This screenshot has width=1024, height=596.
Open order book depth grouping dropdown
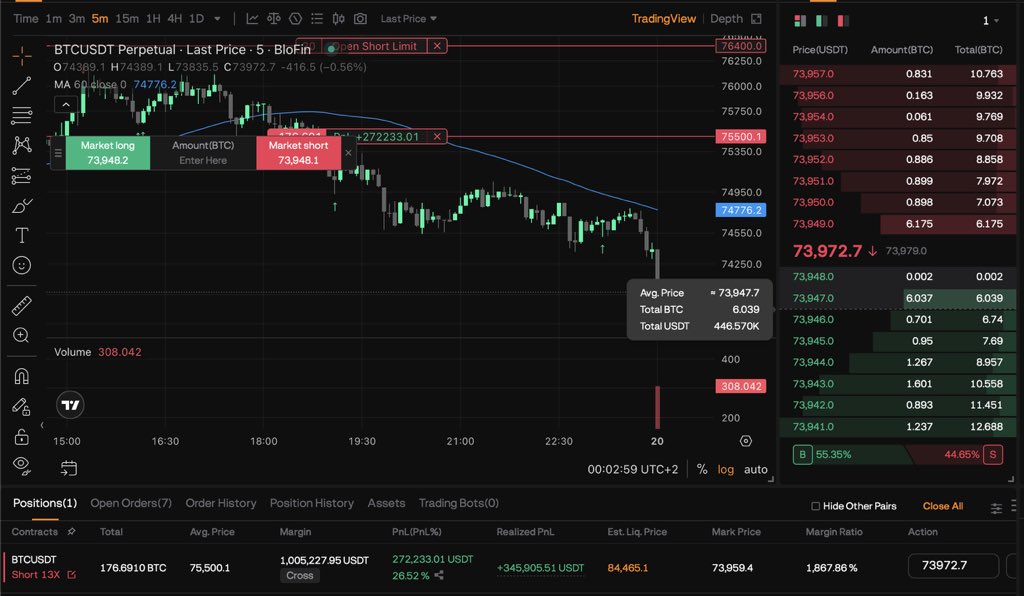(x=991, y=21)
